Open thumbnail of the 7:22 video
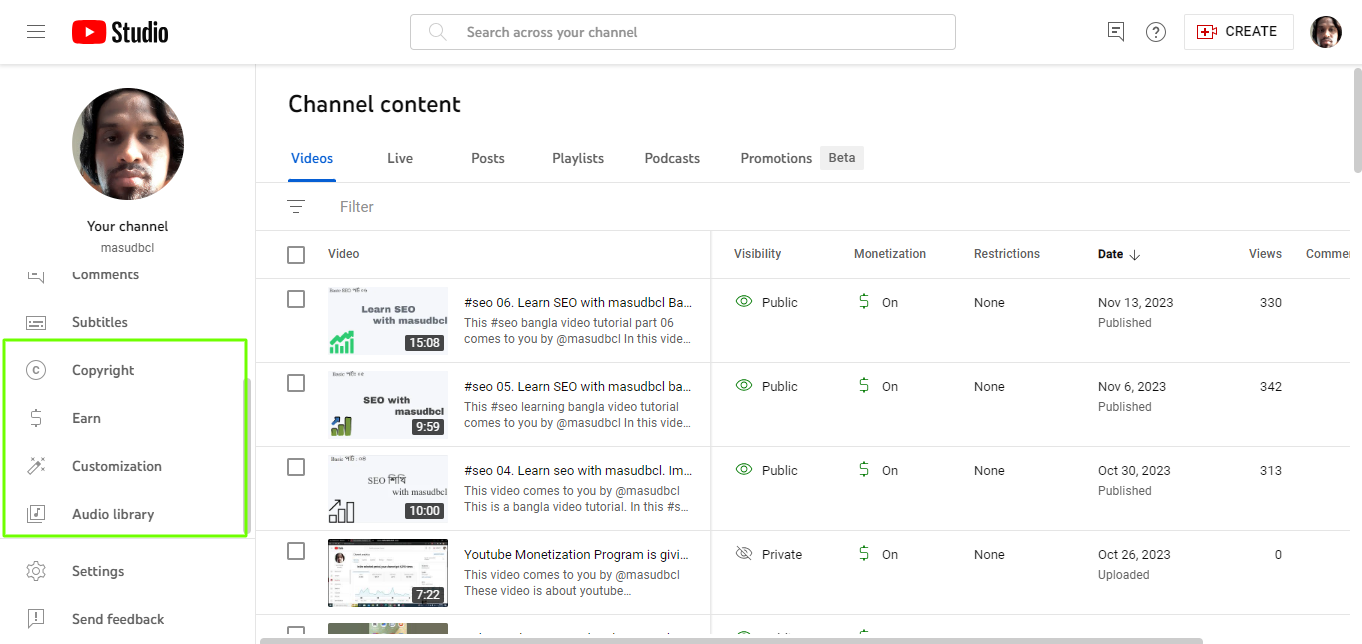Viewport: 1362px width, 644px height. [388, 573]
